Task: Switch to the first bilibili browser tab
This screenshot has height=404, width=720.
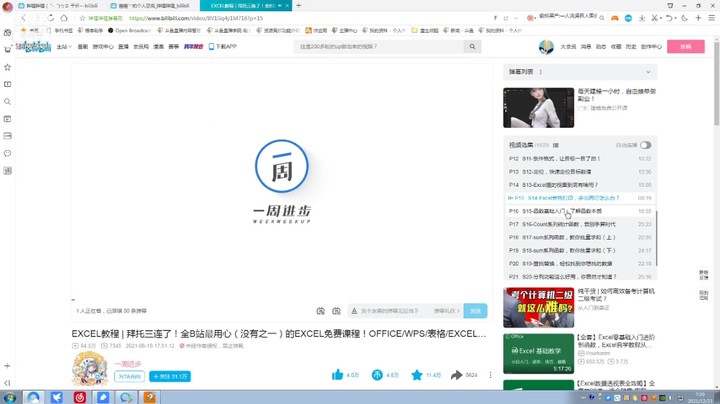Action: tap(59, 6)
